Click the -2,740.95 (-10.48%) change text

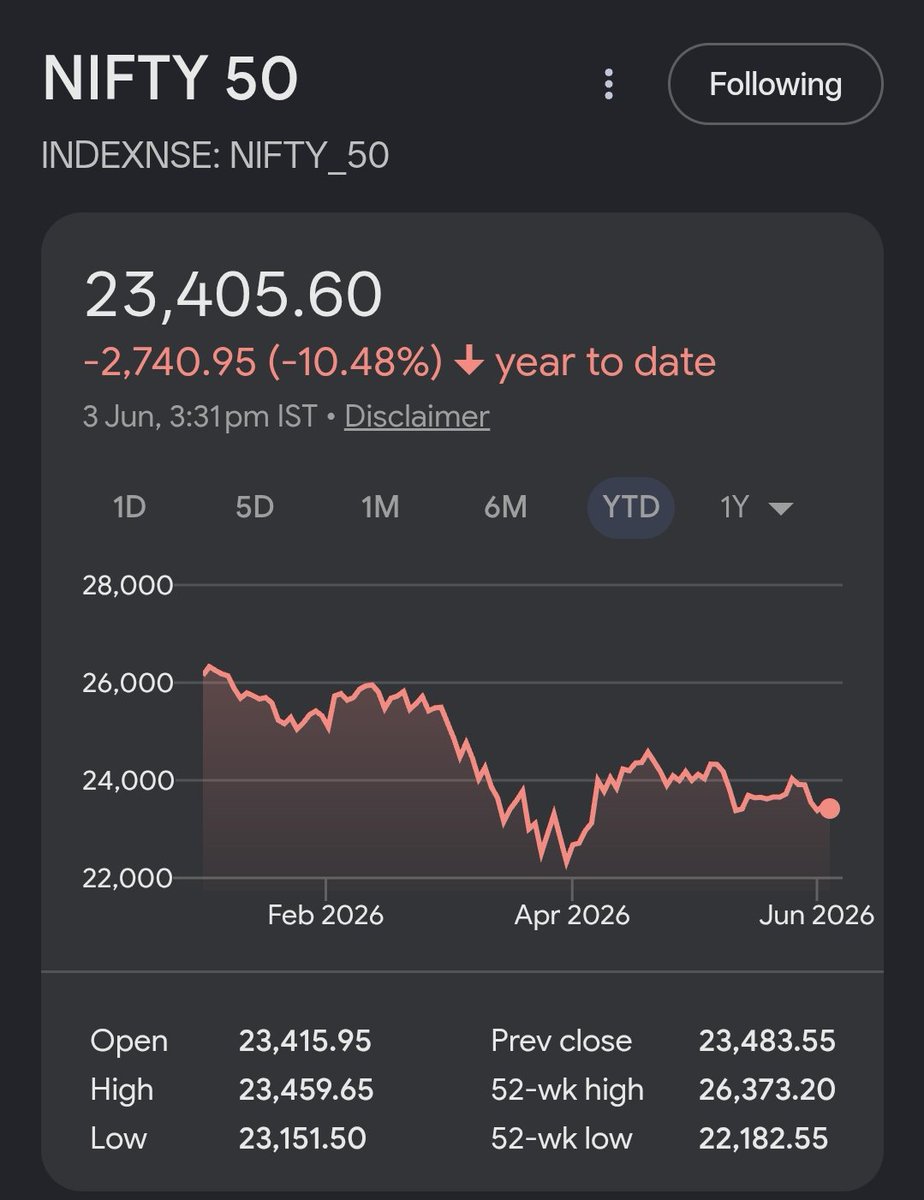coord(263,362)
